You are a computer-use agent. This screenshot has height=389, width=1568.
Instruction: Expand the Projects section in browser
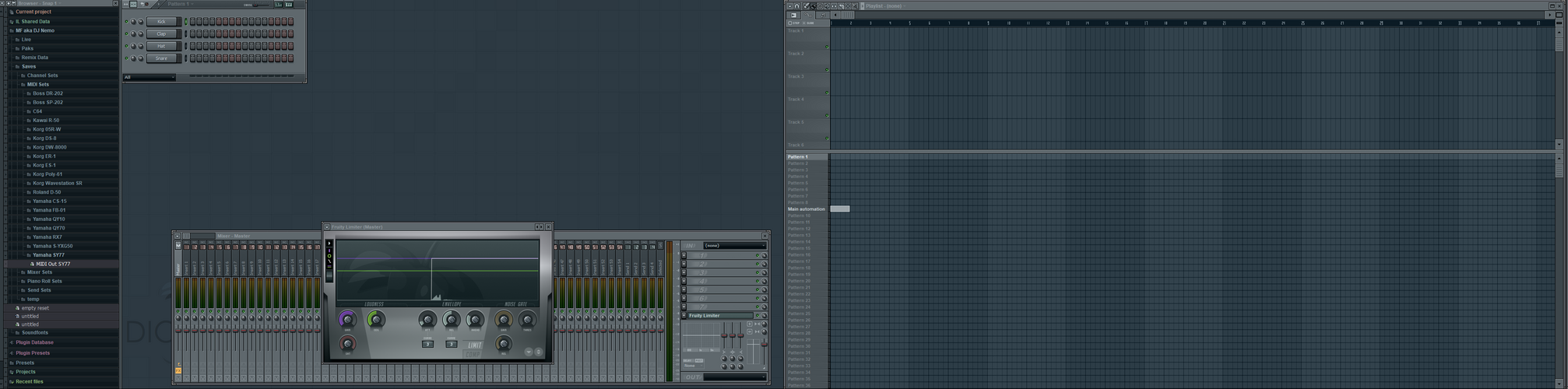tap(26, 372)
